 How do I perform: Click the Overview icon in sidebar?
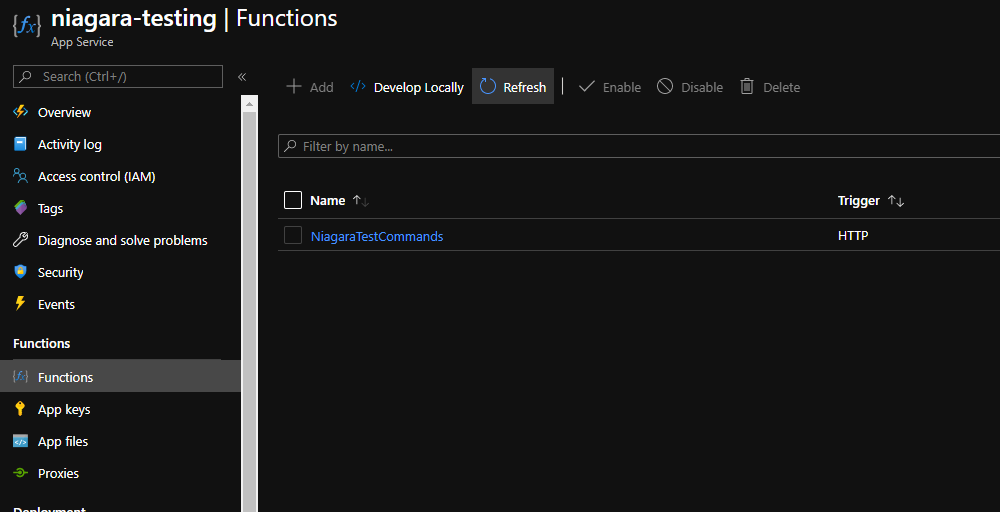20,112
